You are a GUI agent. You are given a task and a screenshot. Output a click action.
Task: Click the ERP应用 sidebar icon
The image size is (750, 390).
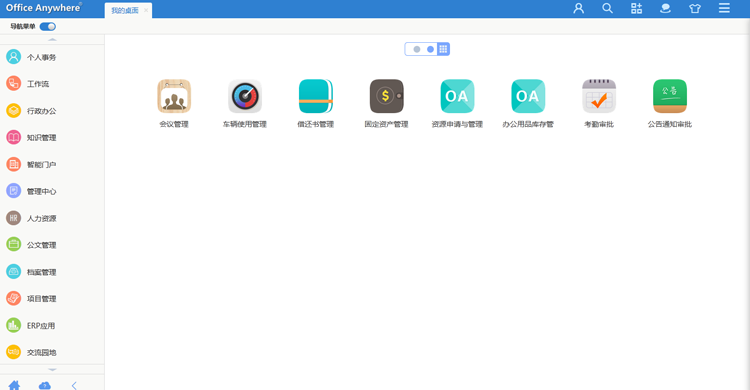tap(13, 325)
